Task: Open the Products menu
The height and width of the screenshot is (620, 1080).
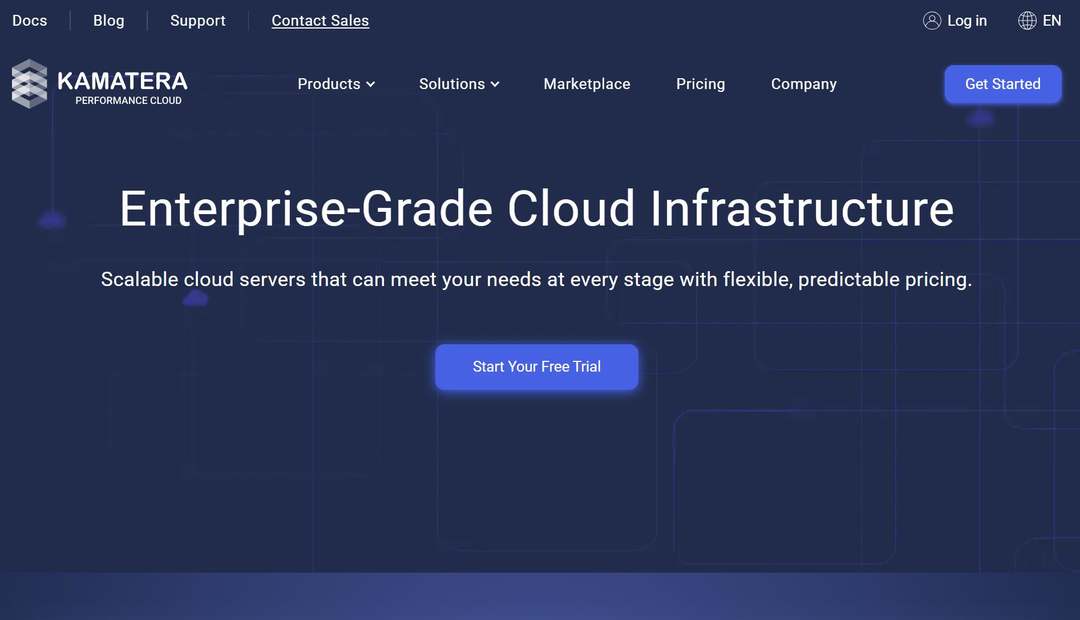Action: coord(328,84)
